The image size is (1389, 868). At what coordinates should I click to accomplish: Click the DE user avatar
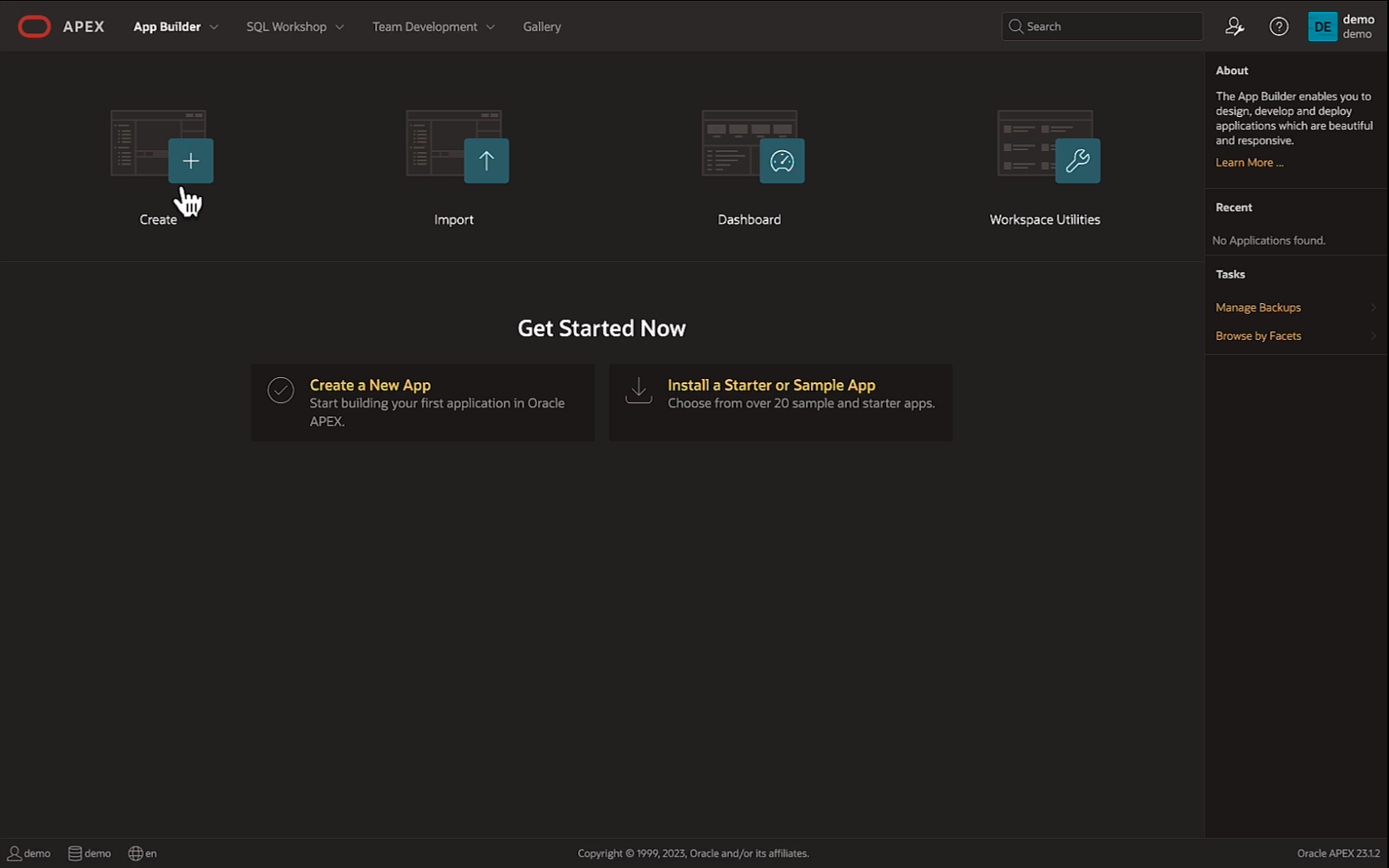[x=1322, y=26]
